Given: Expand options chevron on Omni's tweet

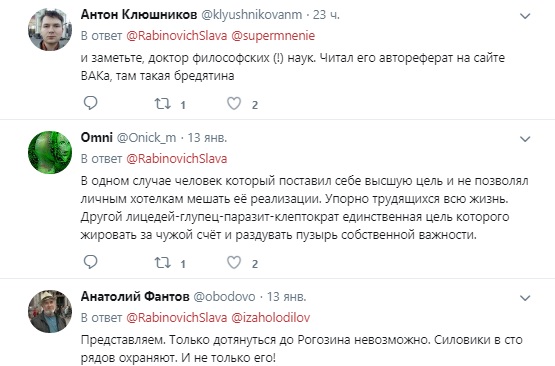Looking at the screenshot, I should 525,139.
